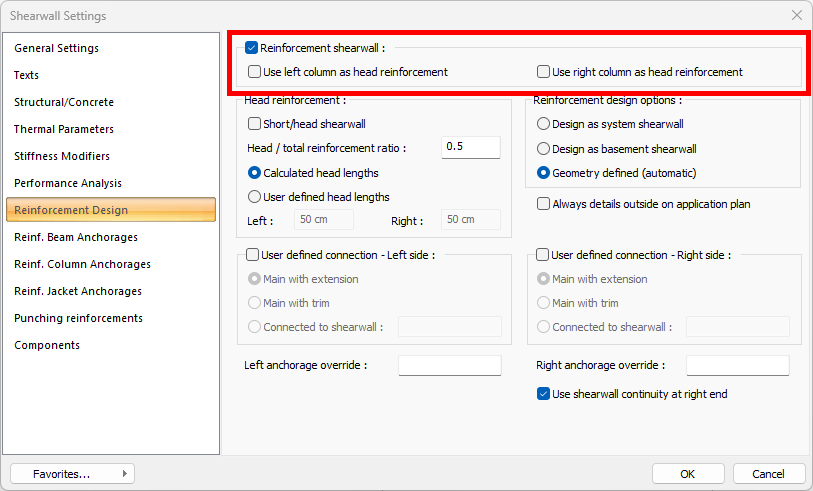Check the Short/head shearwall option

coord(255,124)
